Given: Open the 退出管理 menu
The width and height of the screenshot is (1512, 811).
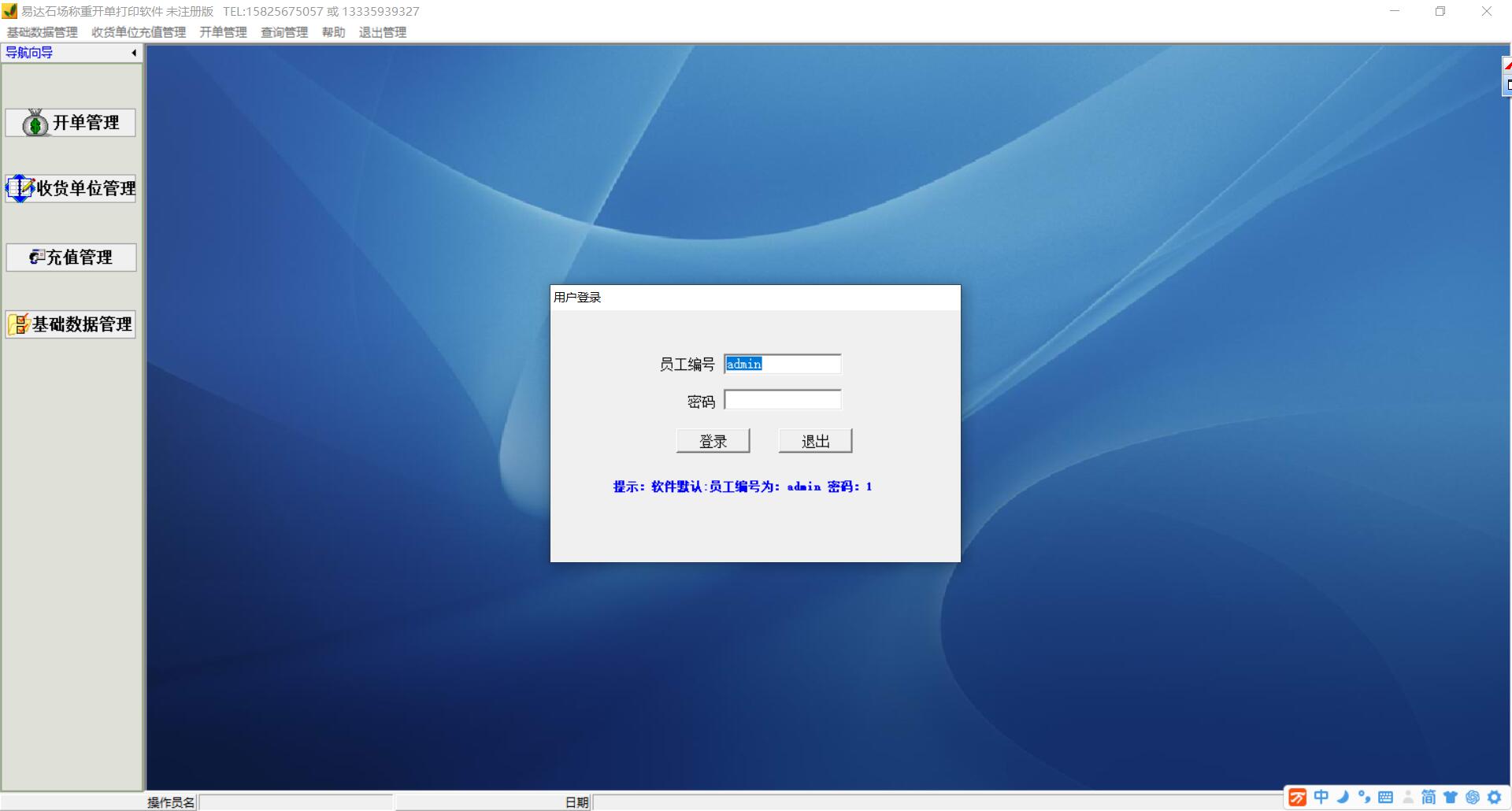Looking at the screenshot, I should (383, 32).
